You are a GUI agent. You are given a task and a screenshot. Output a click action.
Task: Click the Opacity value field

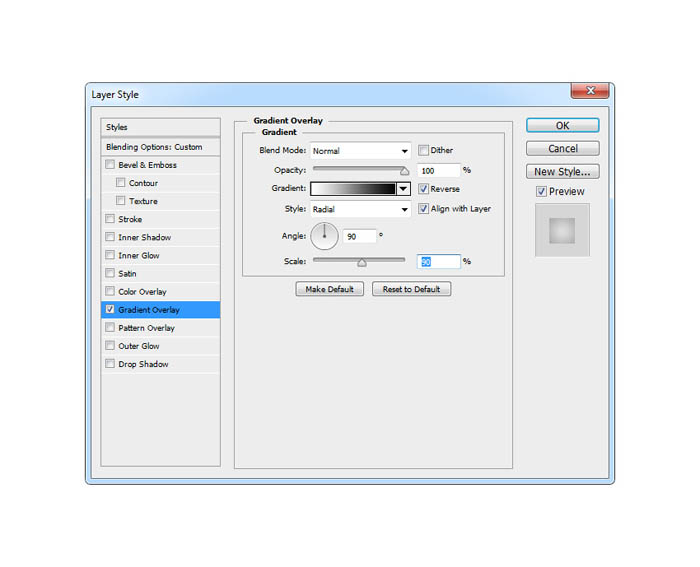[x=438, y=171]
